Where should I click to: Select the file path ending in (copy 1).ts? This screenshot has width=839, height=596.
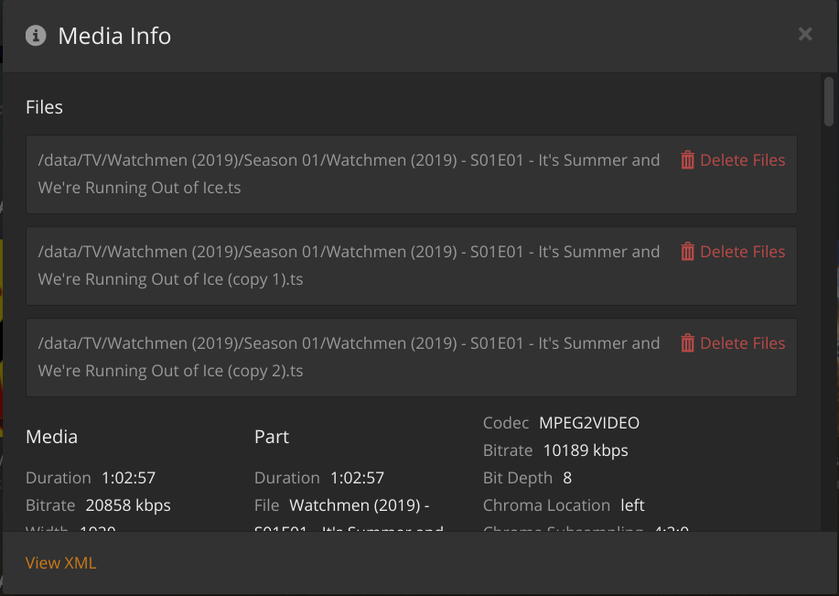pyautogui.click(x=349, y=265)
